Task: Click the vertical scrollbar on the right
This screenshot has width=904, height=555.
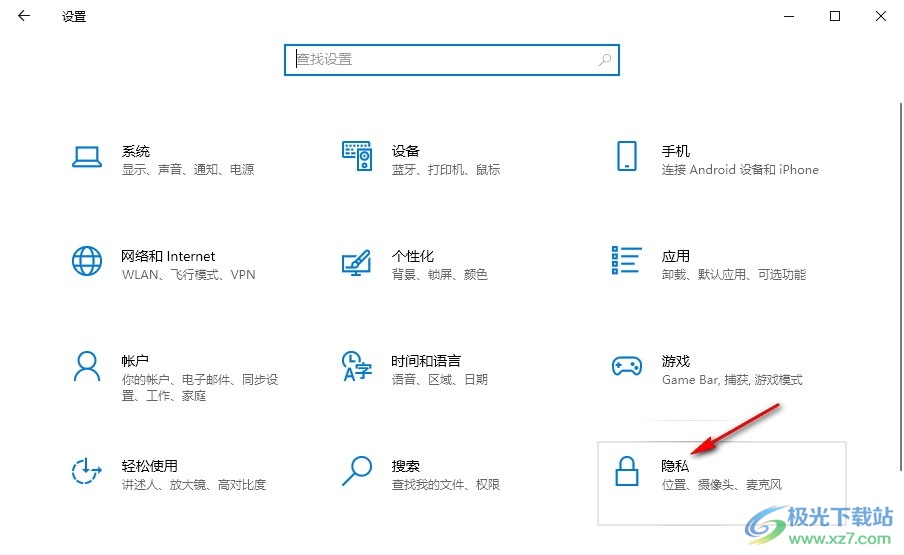Action: pyautogui.click(x=900, y=286)
